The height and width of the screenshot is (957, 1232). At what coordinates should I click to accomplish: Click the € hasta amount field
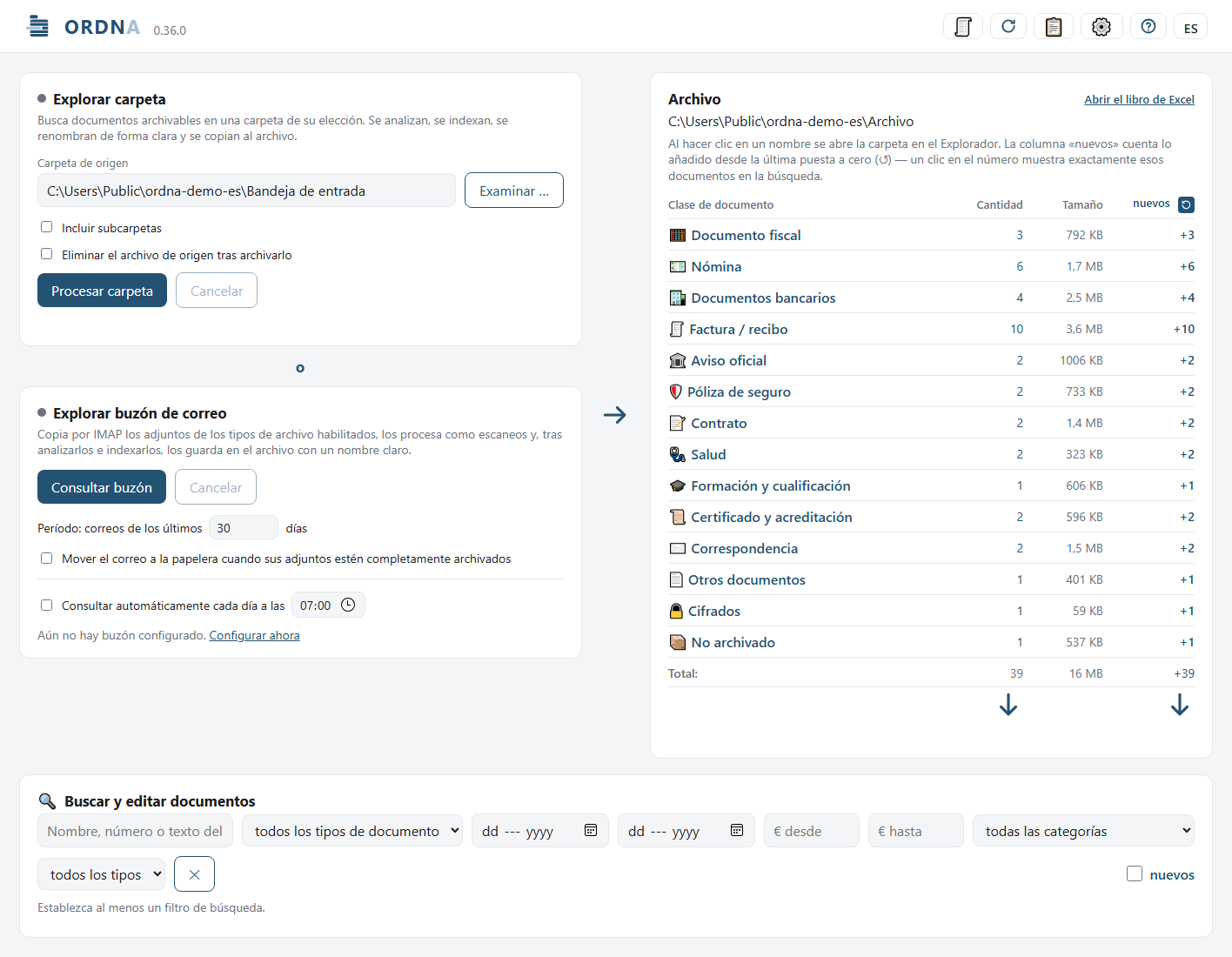click(916, 831)
